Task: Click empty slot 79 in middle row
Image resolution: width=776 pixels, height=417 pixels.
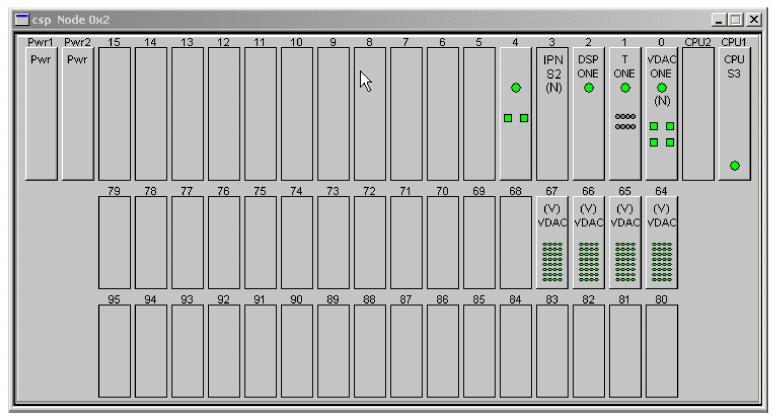Action: pos(114,242)
